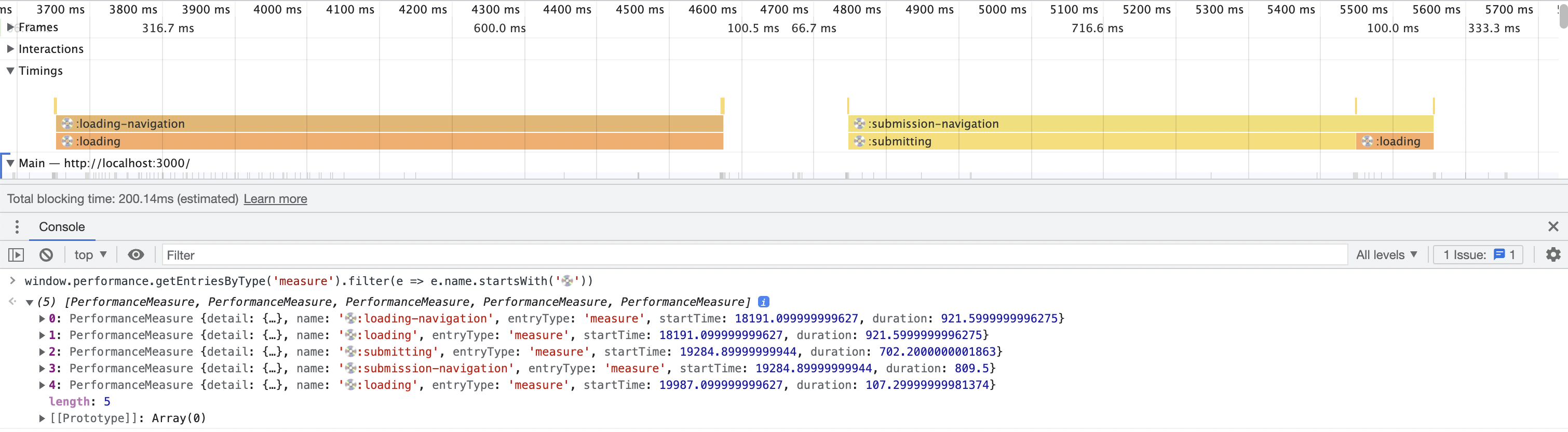This screenshot has width=1568, height=432.
Task: Show the console sidebar panel icon
Action: click(16, 255)
